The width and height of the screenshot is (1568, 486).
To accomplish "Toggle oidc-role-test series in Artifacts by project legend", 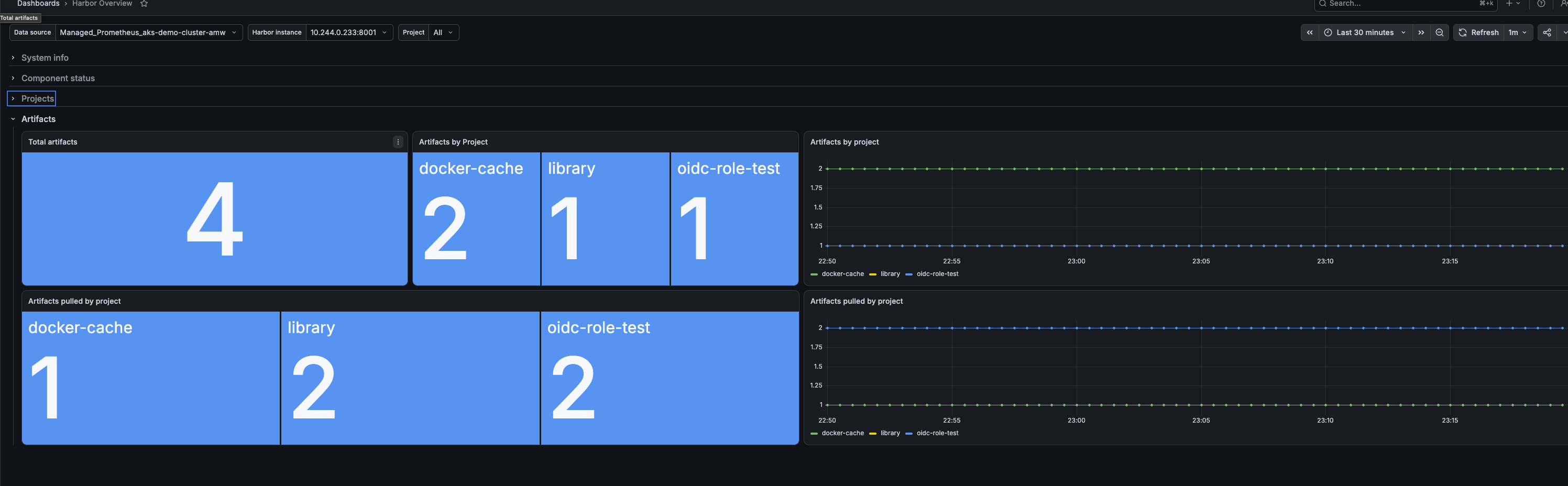I will [932, 274].
